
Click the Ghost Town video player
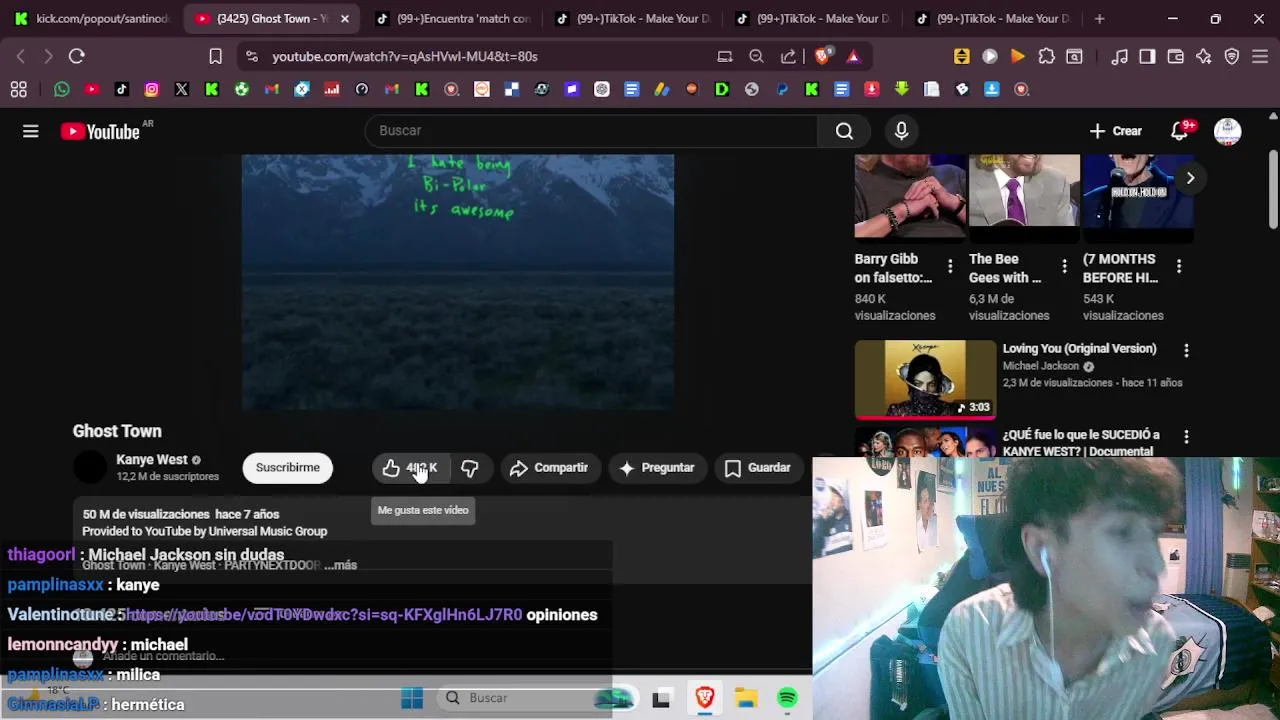tap(458, 282)
